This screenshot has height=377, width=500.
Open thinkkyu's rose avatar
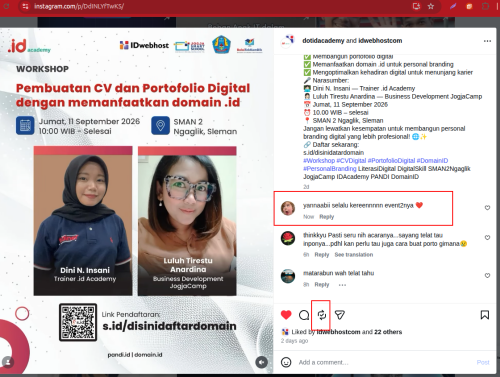click(288, 238)
